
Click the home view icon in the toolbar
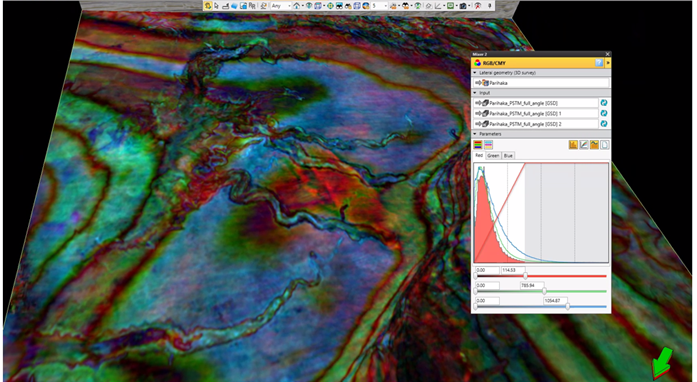(296, 6)
